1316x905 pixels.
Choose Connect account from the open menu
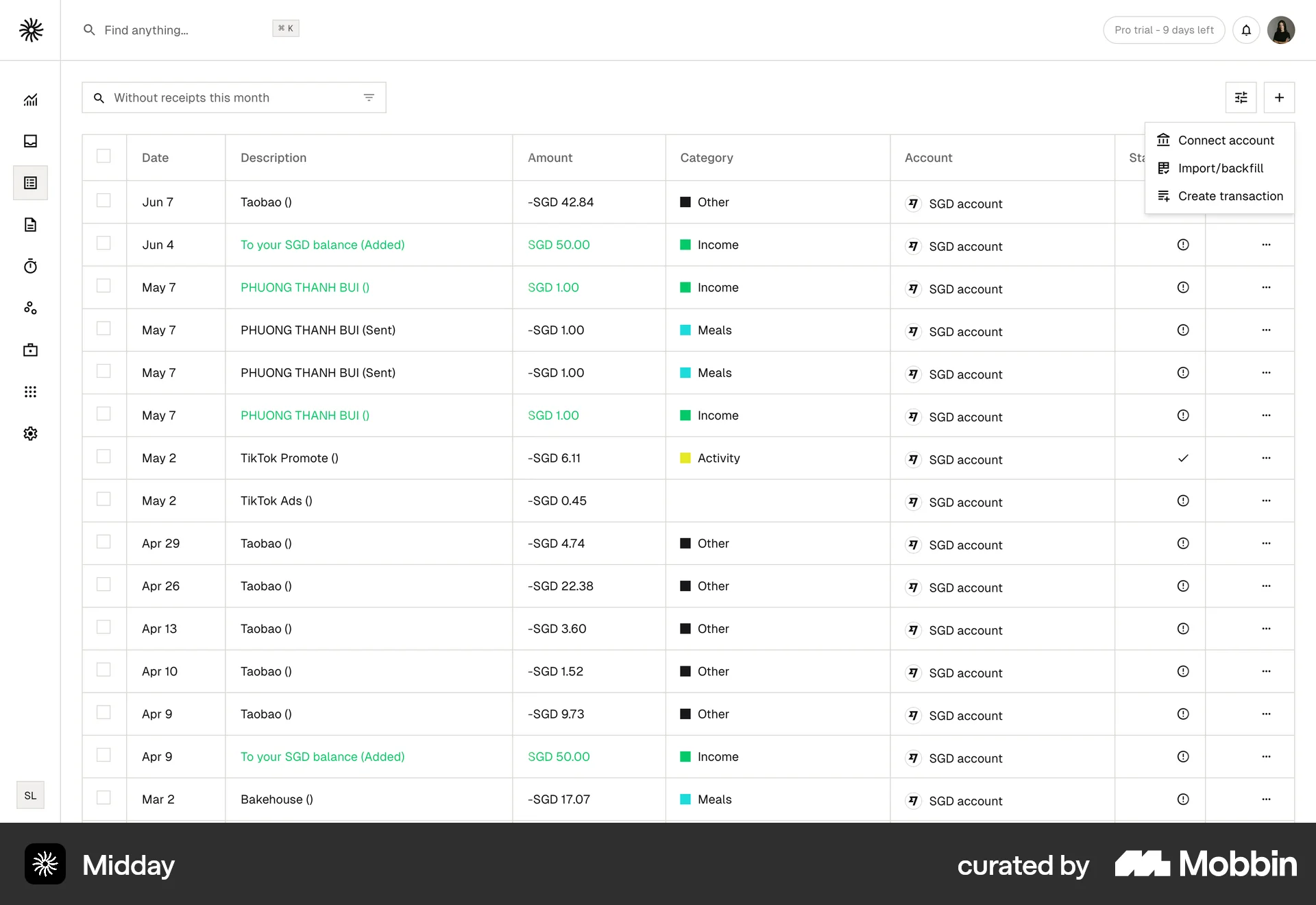coord(1226,140)
